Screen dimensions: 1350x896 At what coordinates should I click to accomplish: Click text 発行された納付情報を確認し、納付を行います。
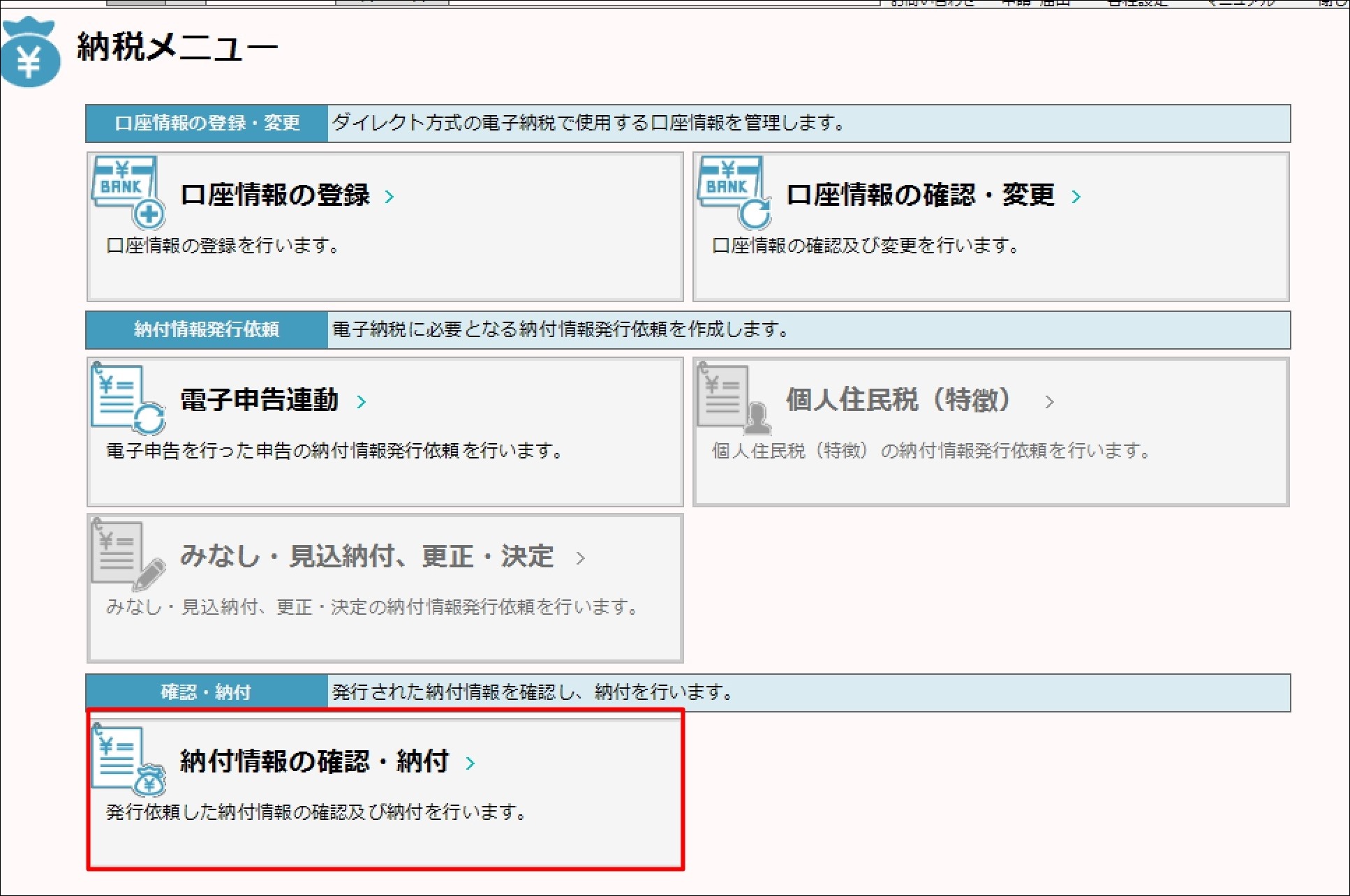tap(533, 692)
